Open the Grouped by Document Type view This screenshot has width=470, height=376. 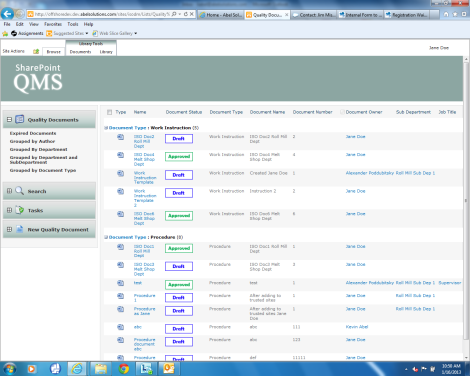[43, 170]
